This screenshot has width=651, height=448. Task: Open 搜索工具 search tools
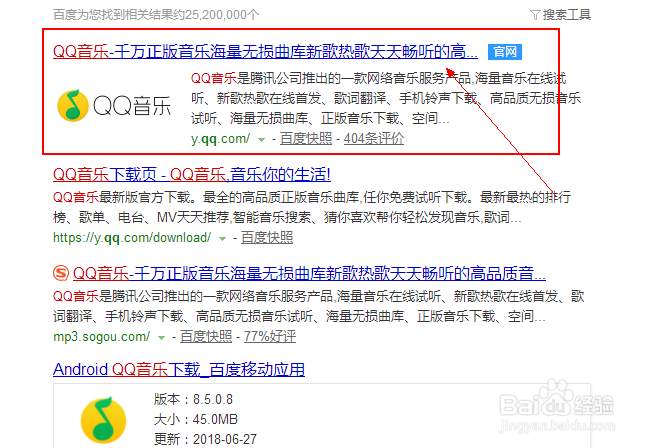pyautogui.click(x=567, y=15)
